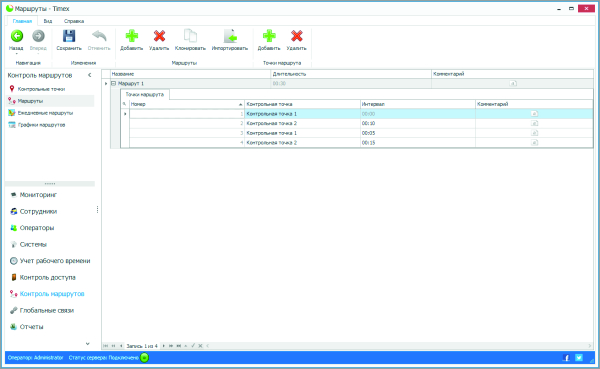Open Контроль маршрутов module
600x369 pixels.
click(x=52, y=294)
